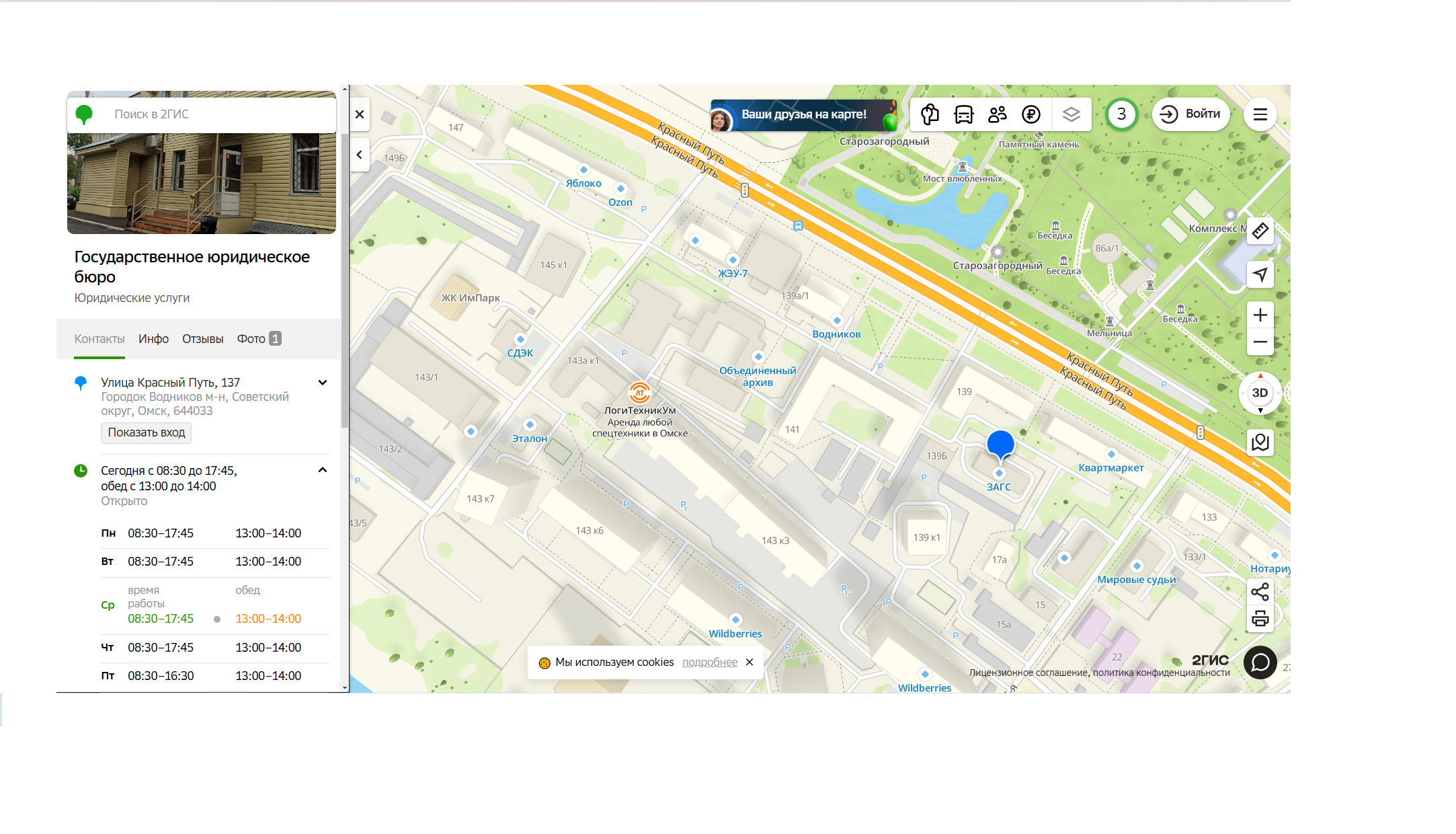Viewport: 1456px width, 834px height.
Task: Switch to the Инфо tab
Action: pyautogui.click(x=154, y=339)
